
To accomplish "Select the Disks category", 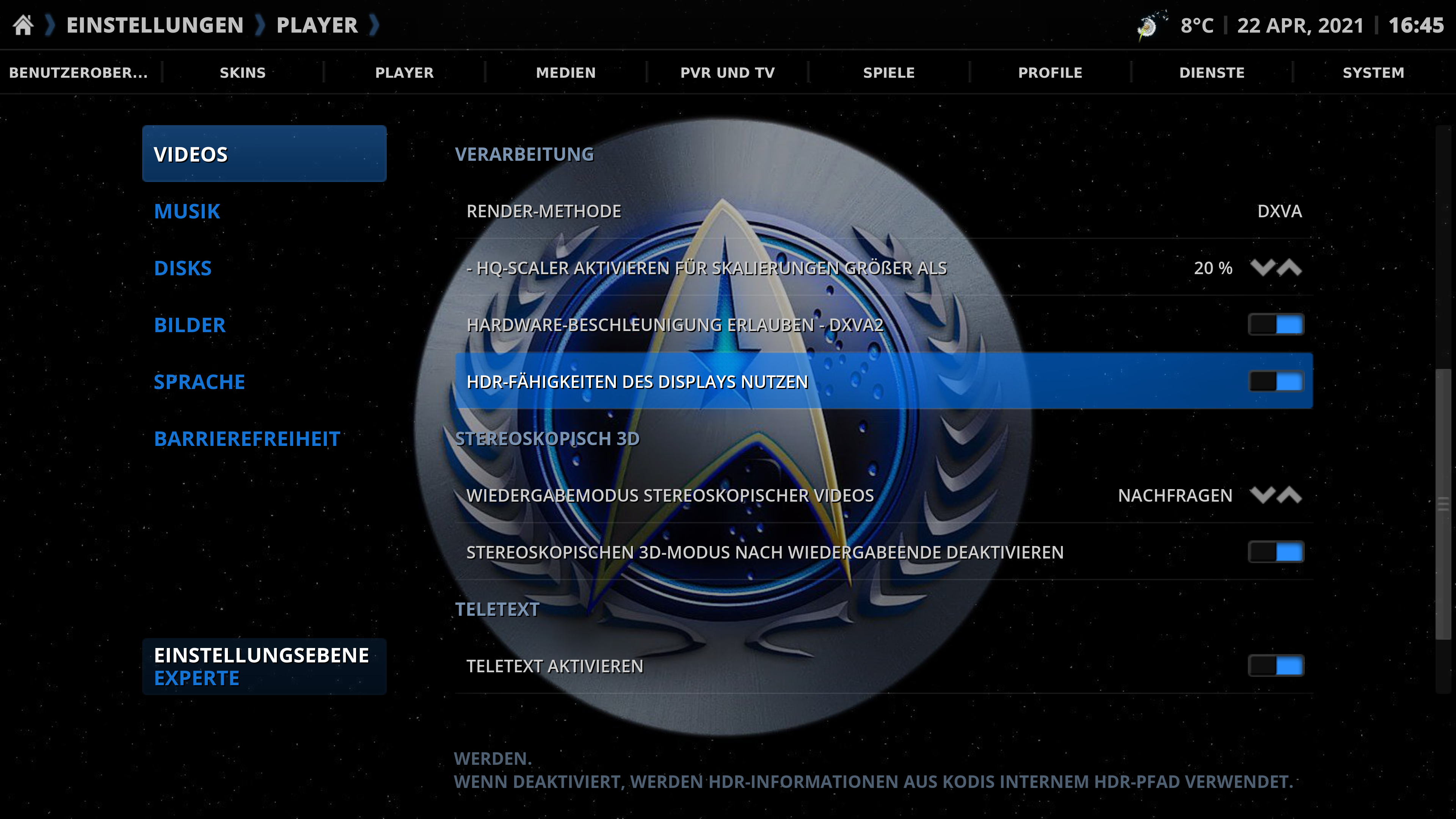I will click(264, 267).
